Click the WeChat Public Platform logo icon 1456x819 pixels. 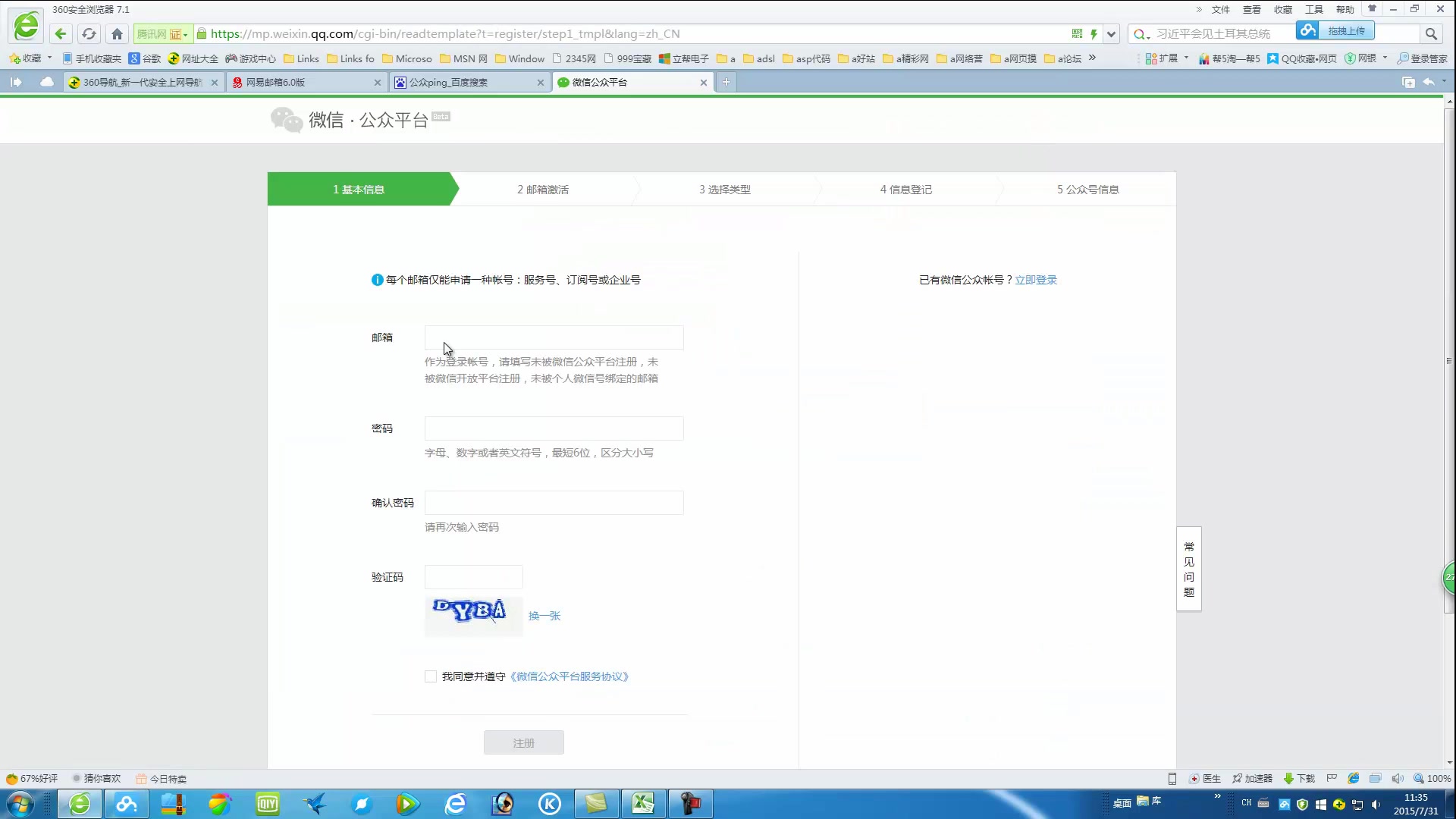pos(284,120)
